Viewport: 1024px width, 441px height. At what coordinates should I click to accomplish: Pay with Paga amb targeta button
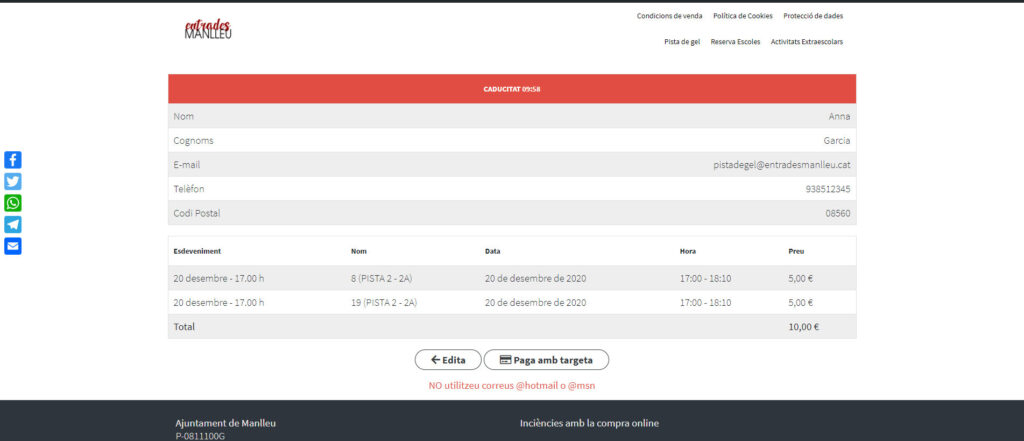pyautogui.click(x=546, y=360)
